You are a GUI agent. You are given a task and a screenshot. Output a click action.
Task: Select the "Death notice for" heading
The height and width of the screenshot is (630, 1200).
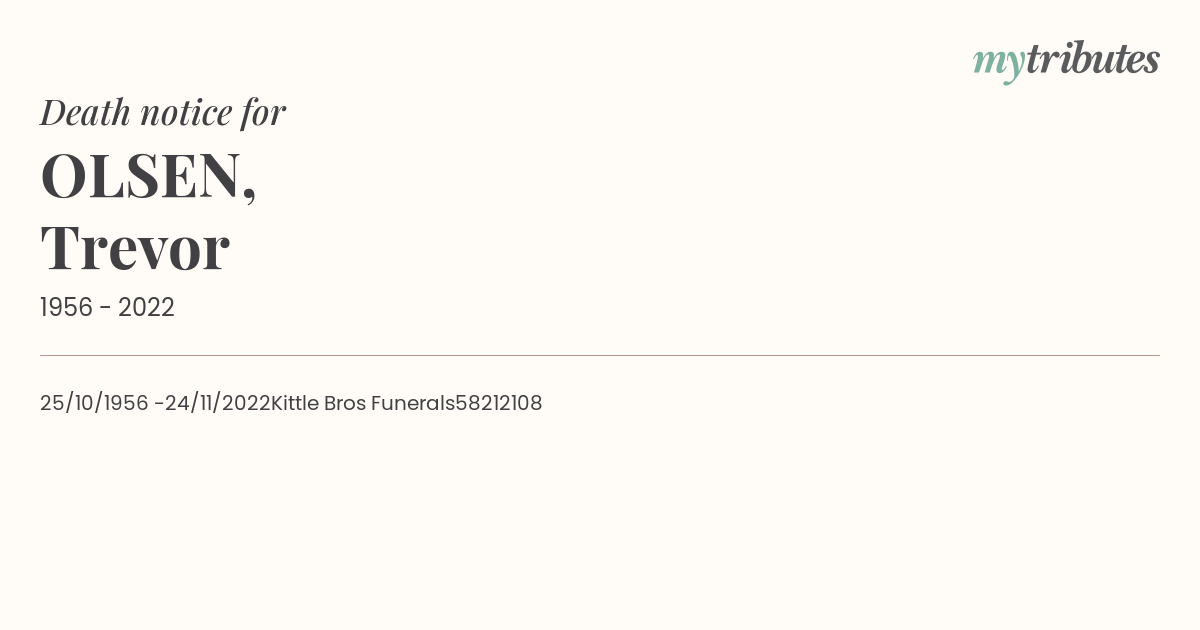(163, 112)
